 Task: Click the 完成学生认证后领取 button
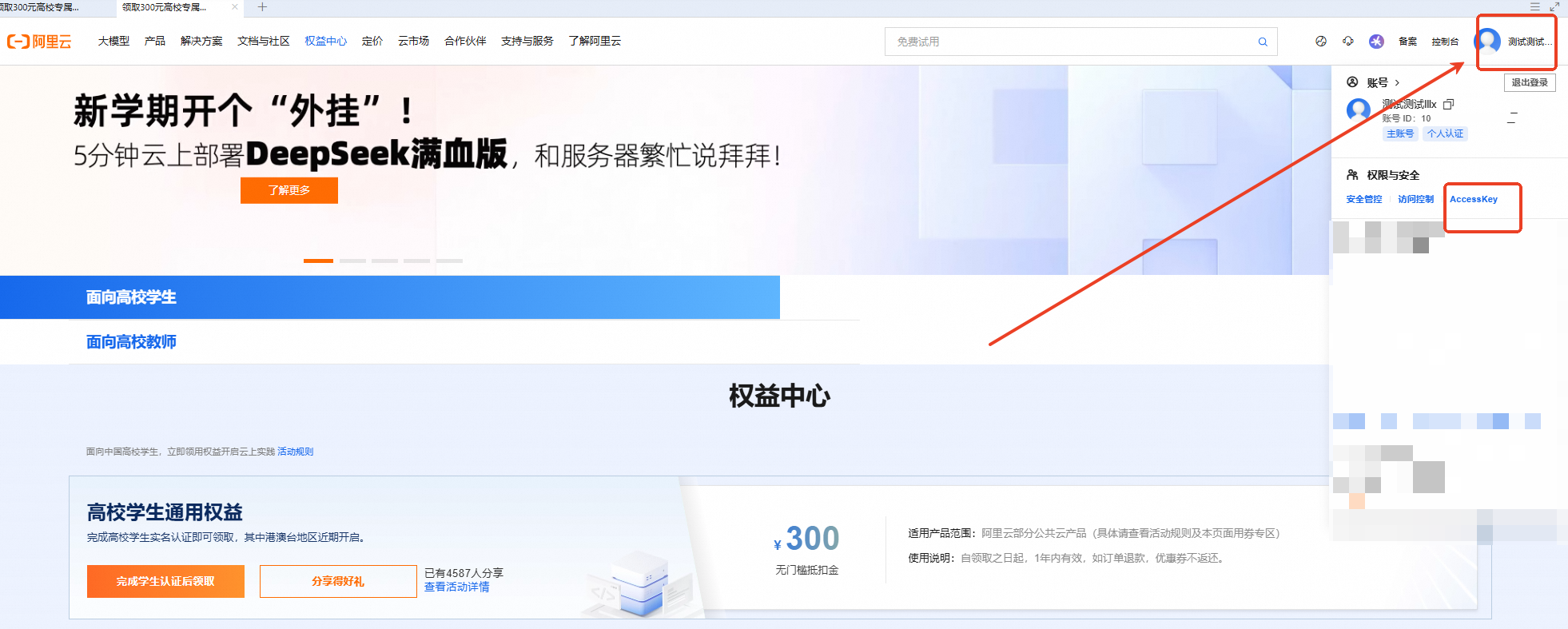(x=165, y=581)
